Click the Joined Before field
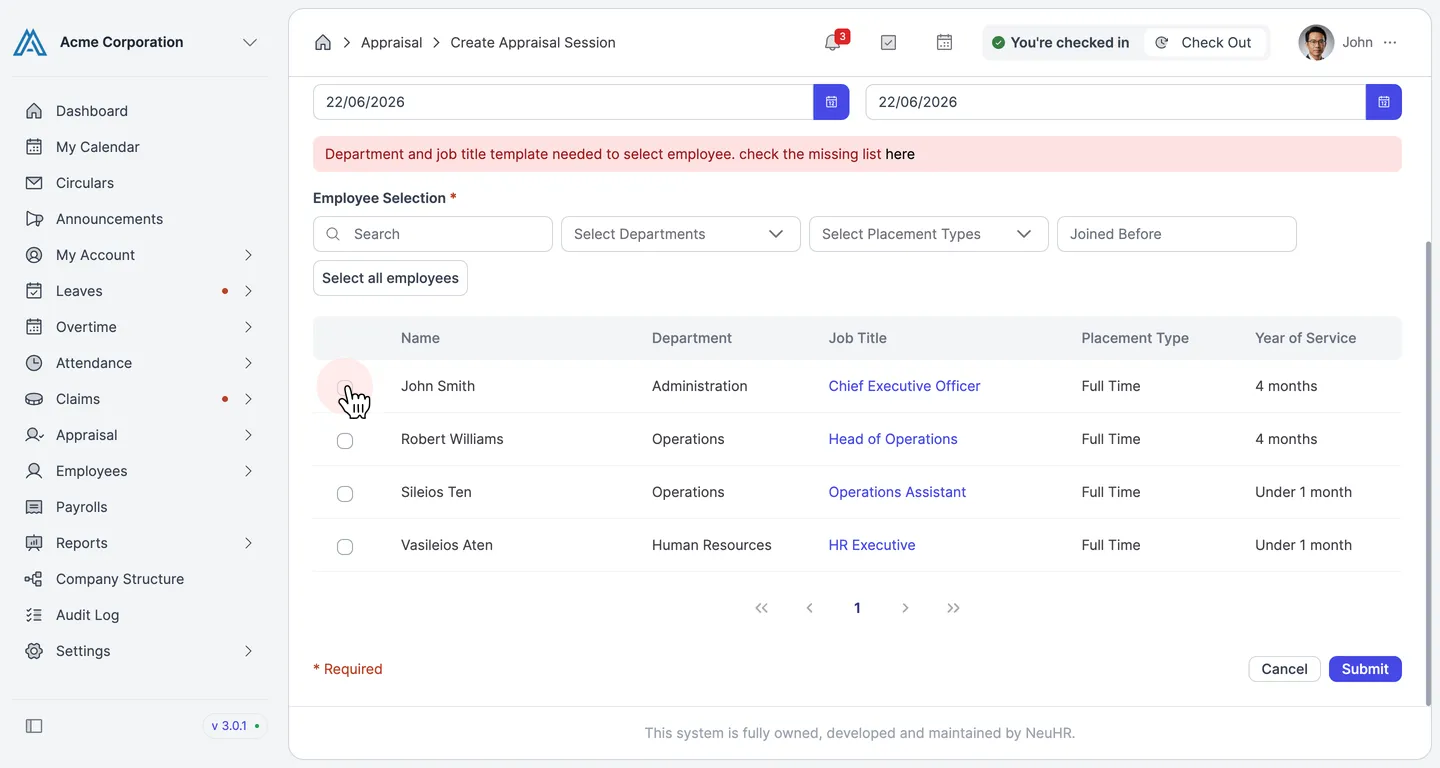The width and height of the screenshot is (1440, 768). pyautogui.click(x=1177, y=234)
